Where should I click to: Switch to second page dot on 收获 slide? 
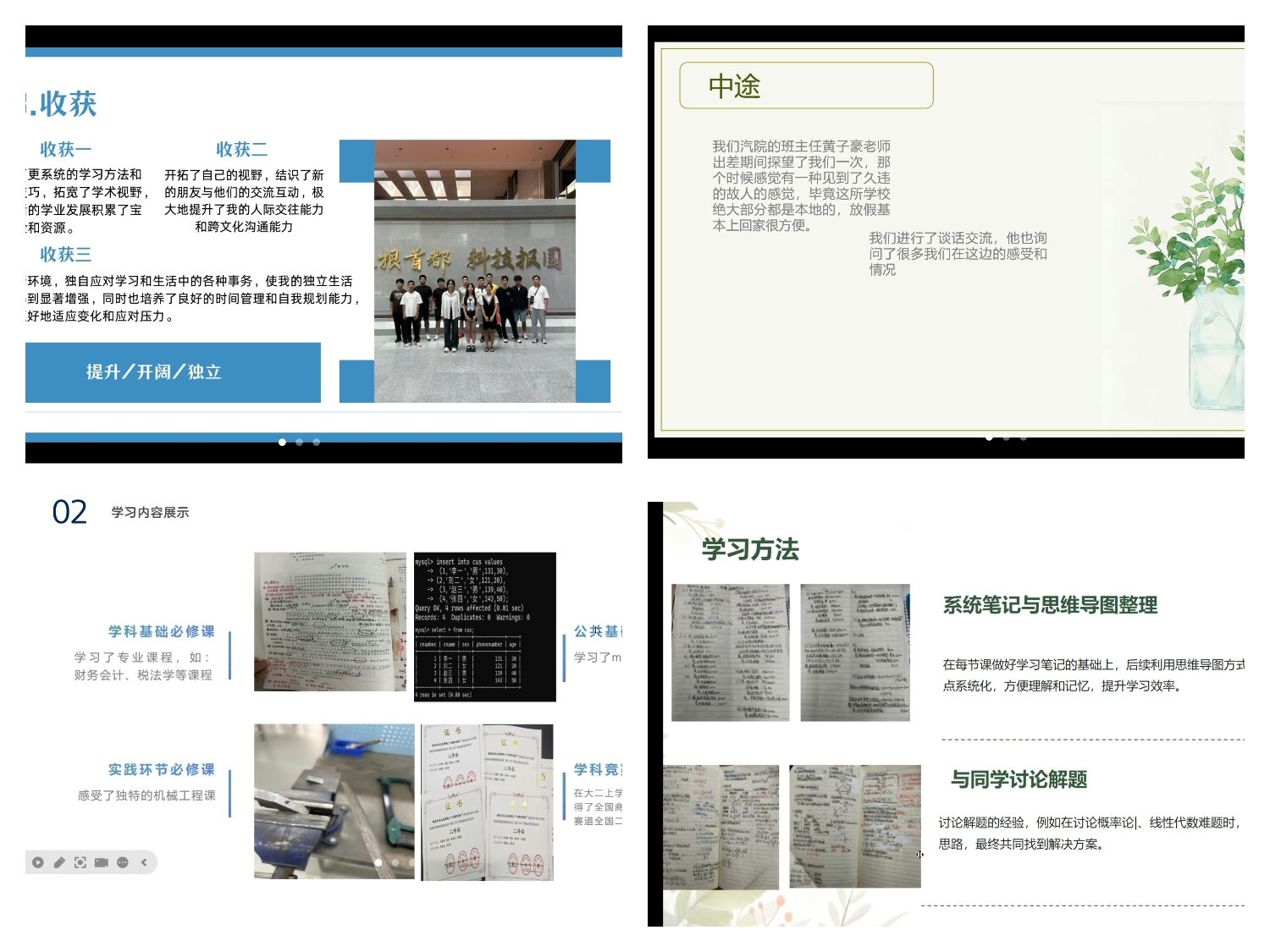point(299,442)
